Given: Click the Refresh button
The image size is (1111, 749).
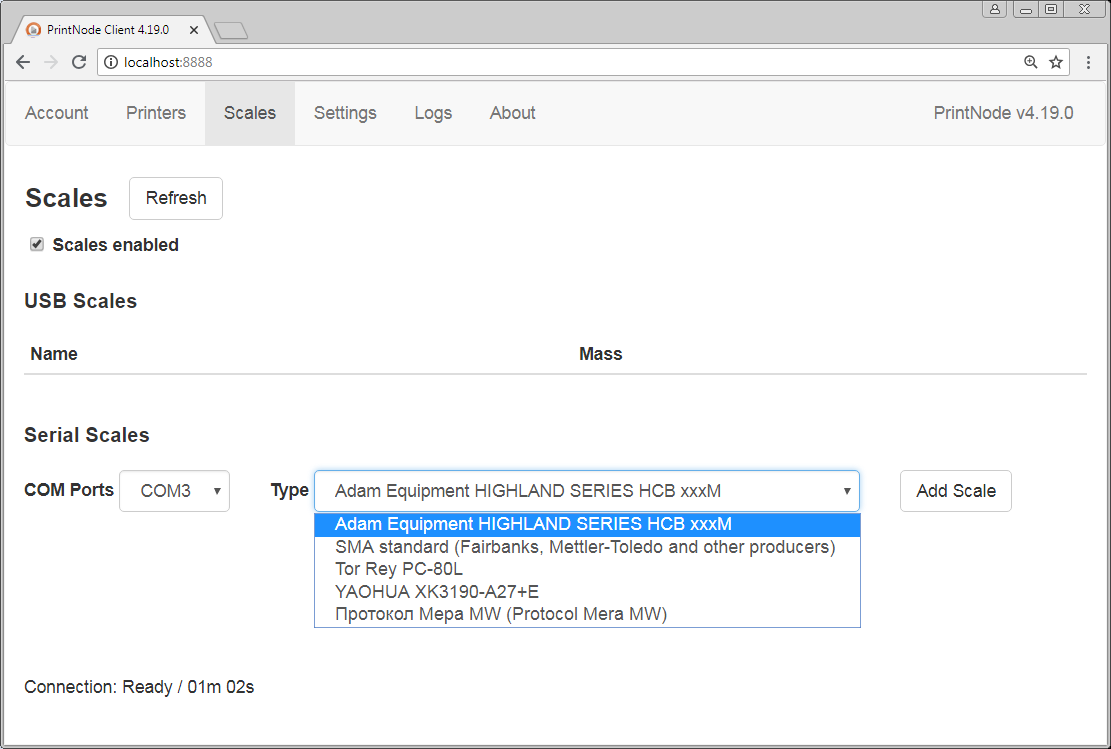Looking at the screenshot, I should pyautogui.click(x=176, y=198).
